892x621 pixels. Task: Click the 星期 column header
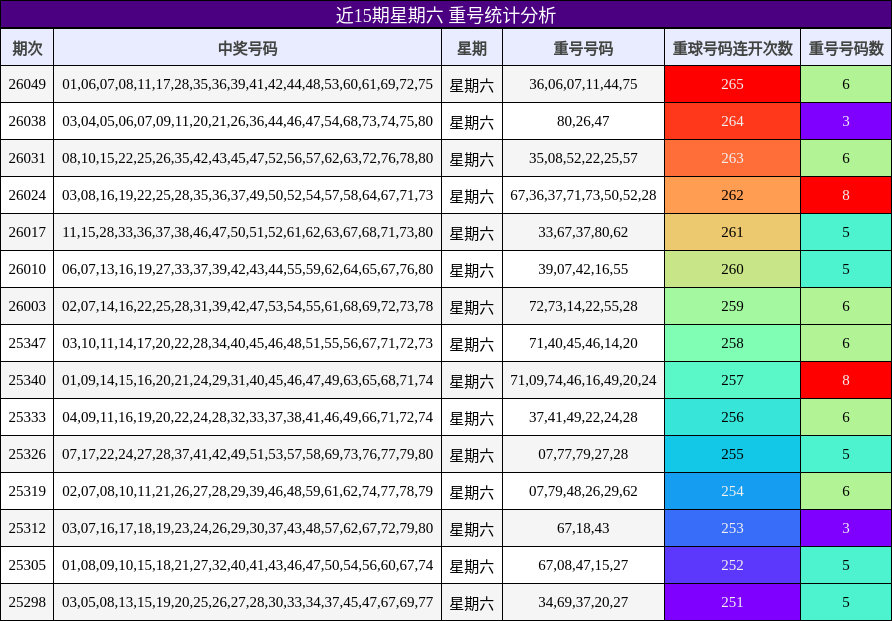[471, 47]
